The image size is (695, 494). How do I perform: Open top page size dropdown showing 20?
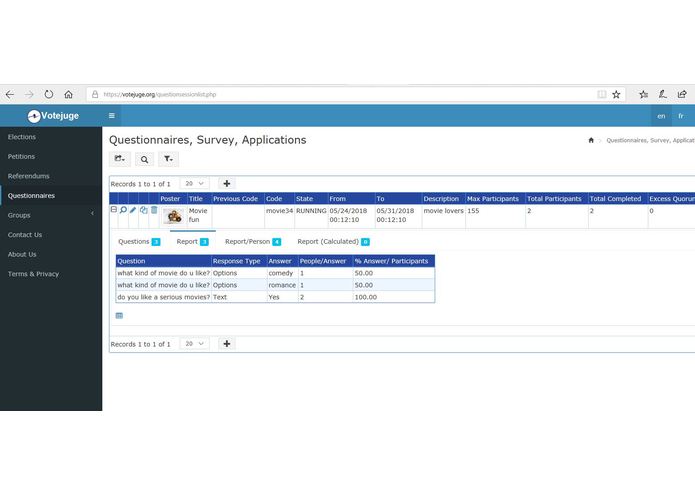click(194, 183)
